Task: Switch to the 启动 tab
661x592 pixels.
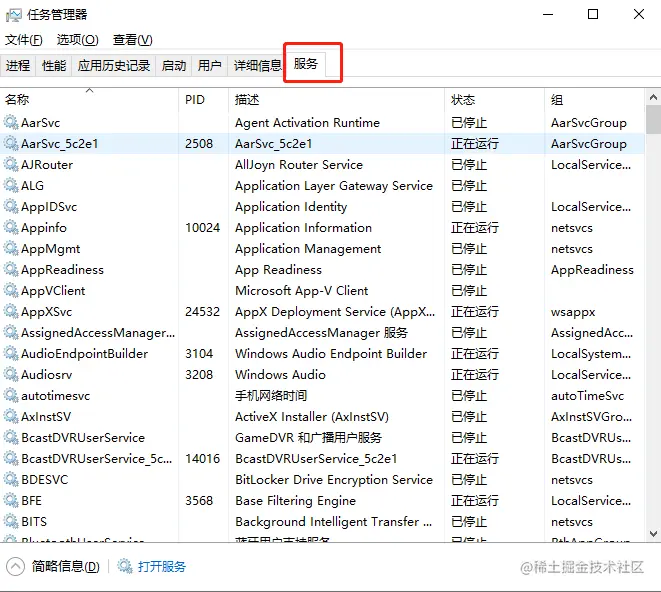Action: 174,66
